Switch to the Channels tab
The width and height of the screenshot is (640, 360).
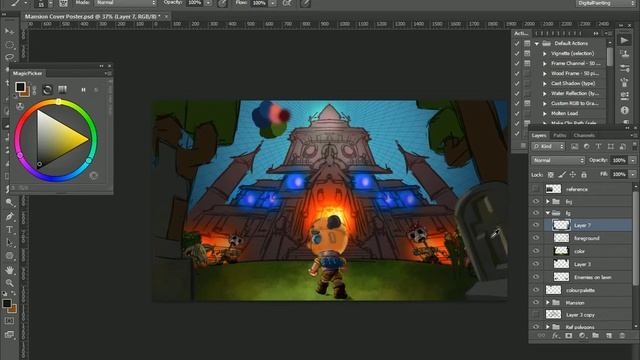584,135
